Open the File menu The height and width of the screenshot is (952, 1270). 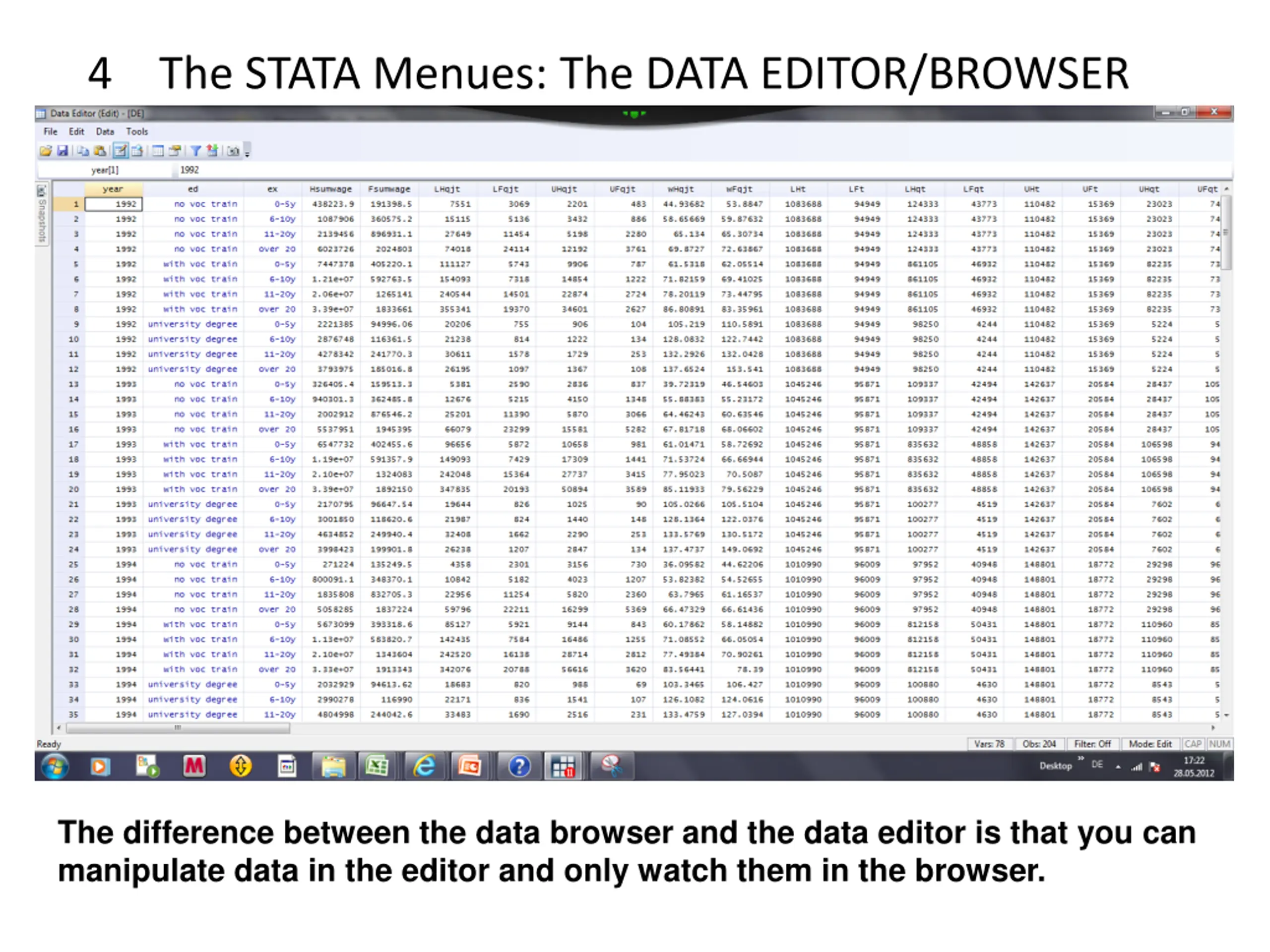51,131
